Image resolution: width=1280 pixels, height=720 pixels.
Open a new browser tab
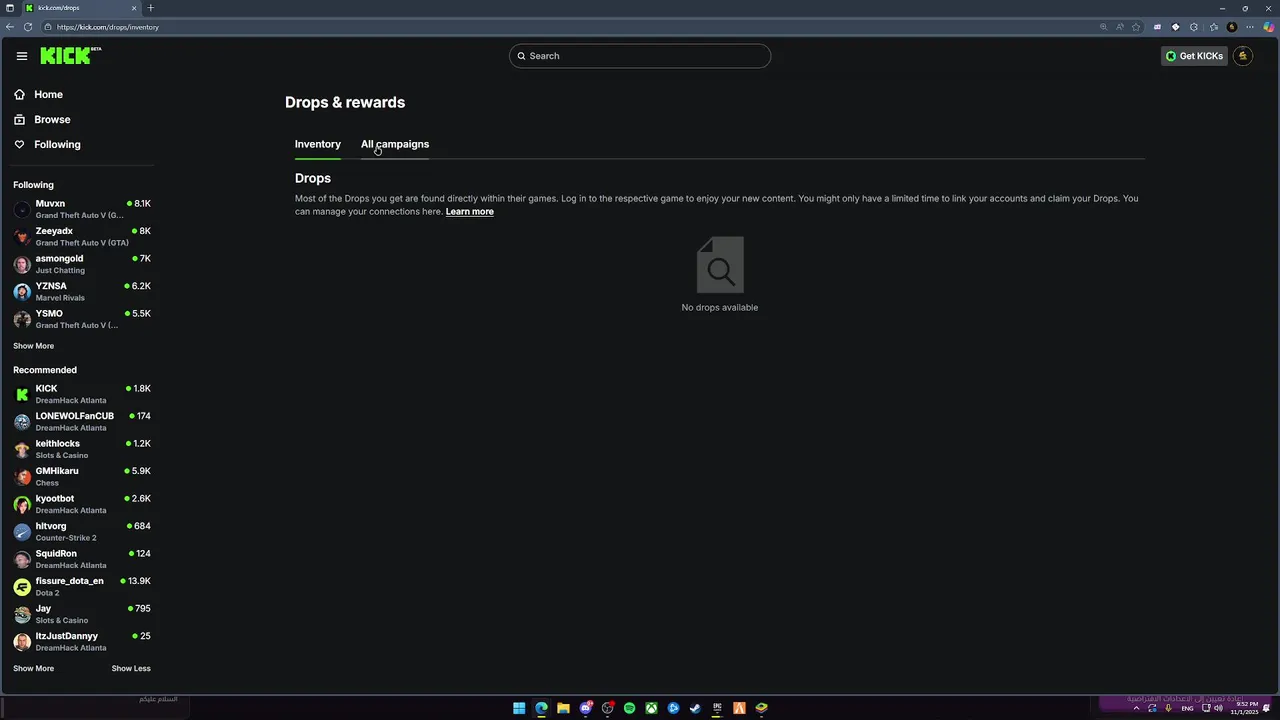point(151,8)
